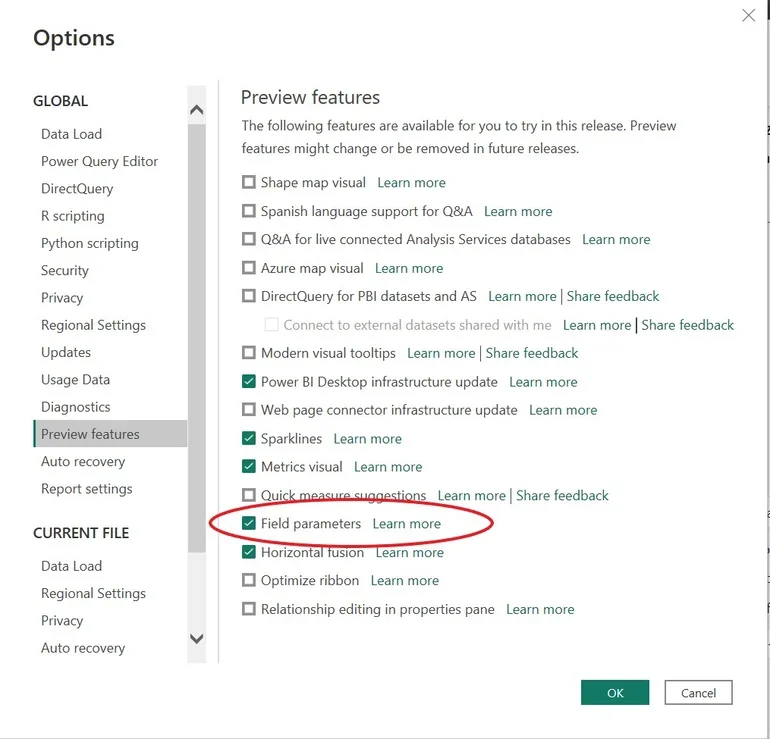Click Learn more for Web page connector
The image size is (770, 739).
tap(563, 410)
